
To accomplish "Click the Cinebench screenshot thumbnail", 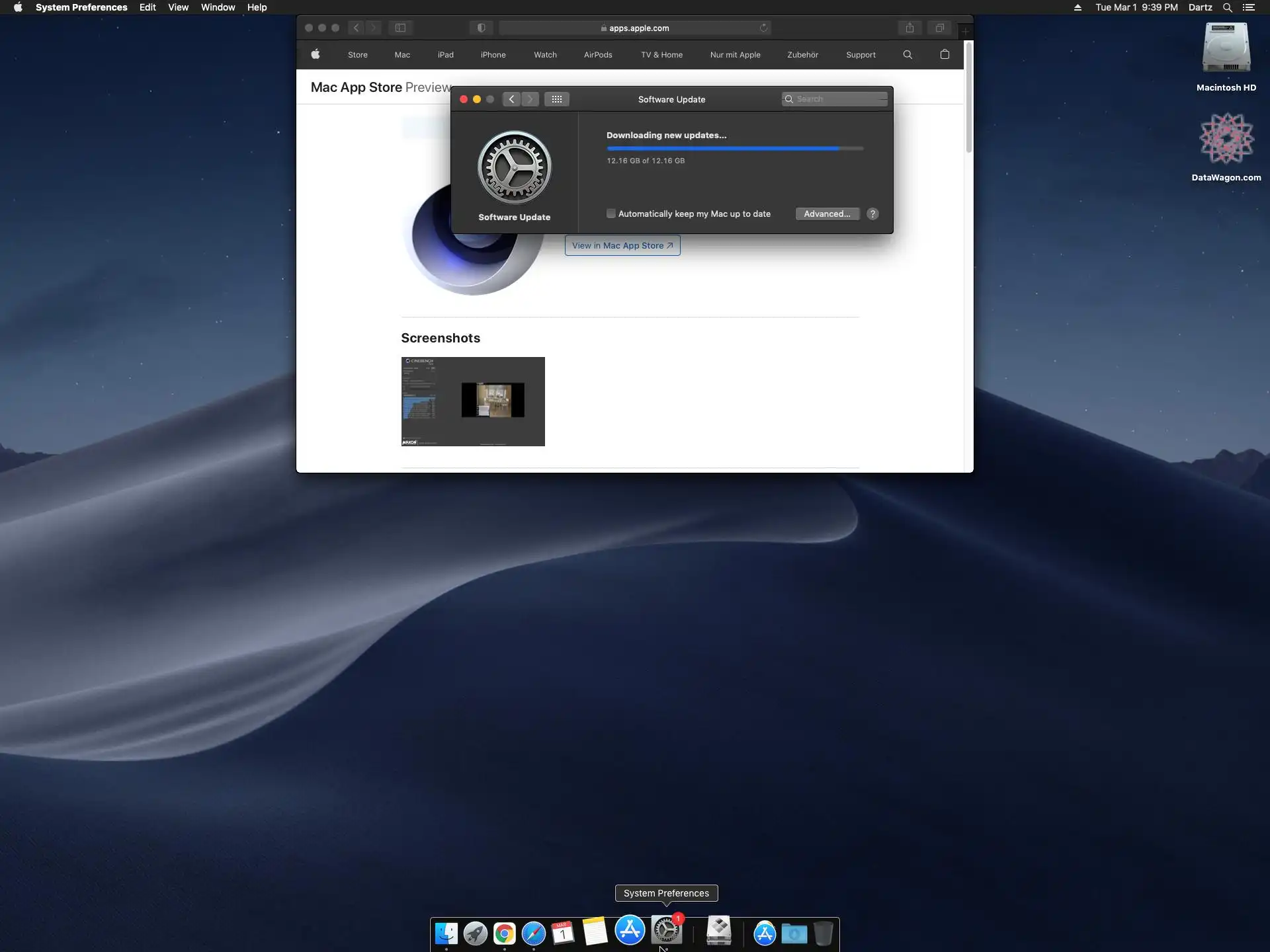I will pyautogui.click(x=473, y=401).
